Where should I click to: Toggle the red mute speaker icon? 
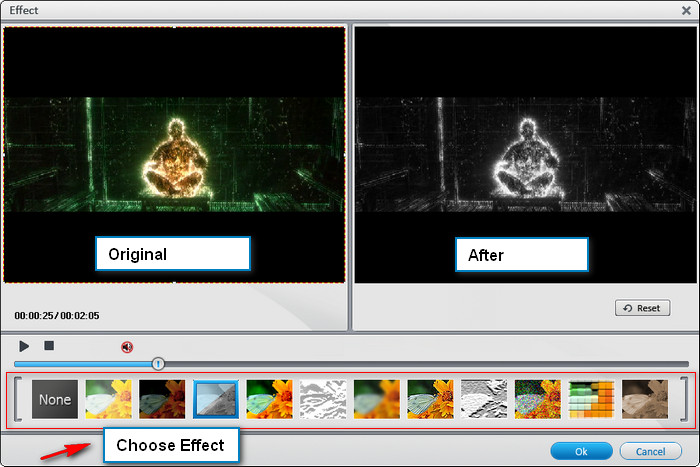click(127, 347)
